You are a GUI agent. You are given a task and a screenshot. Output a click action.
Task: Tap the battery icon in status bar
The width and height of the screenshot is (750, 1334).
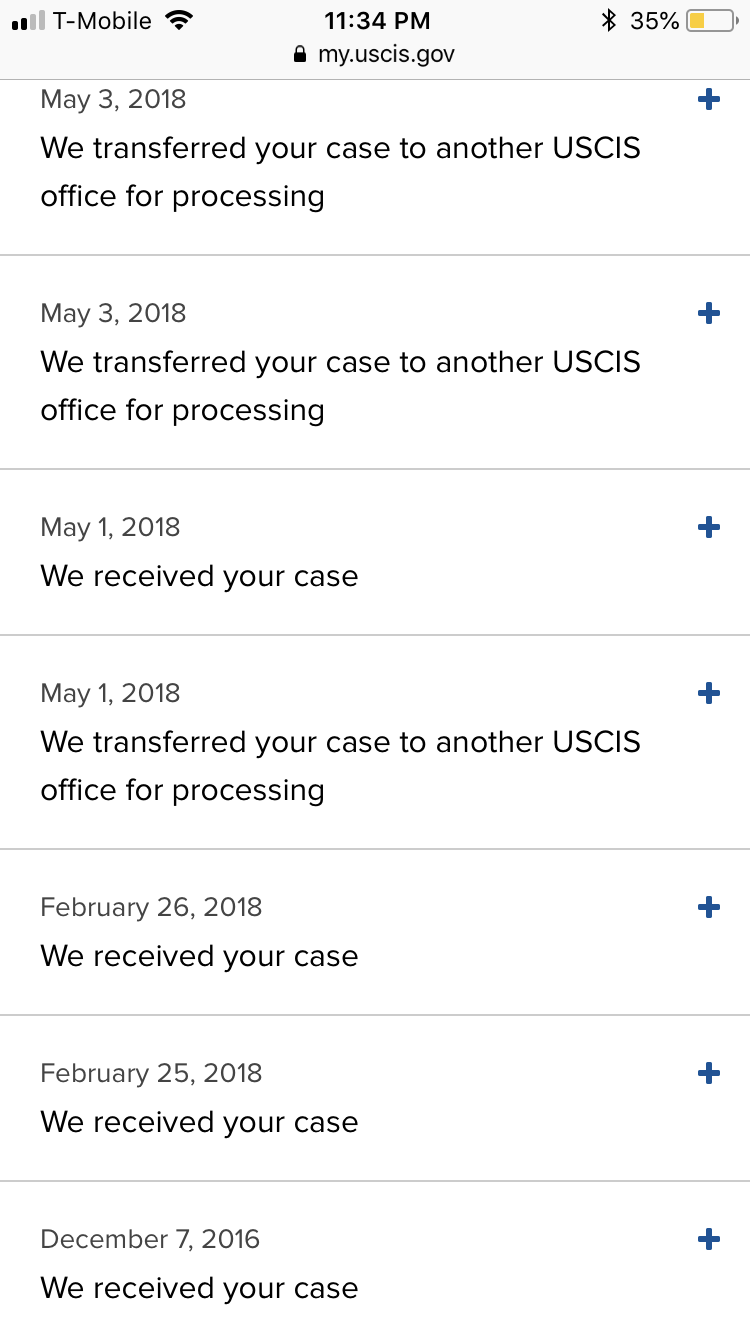coord(711,20)
